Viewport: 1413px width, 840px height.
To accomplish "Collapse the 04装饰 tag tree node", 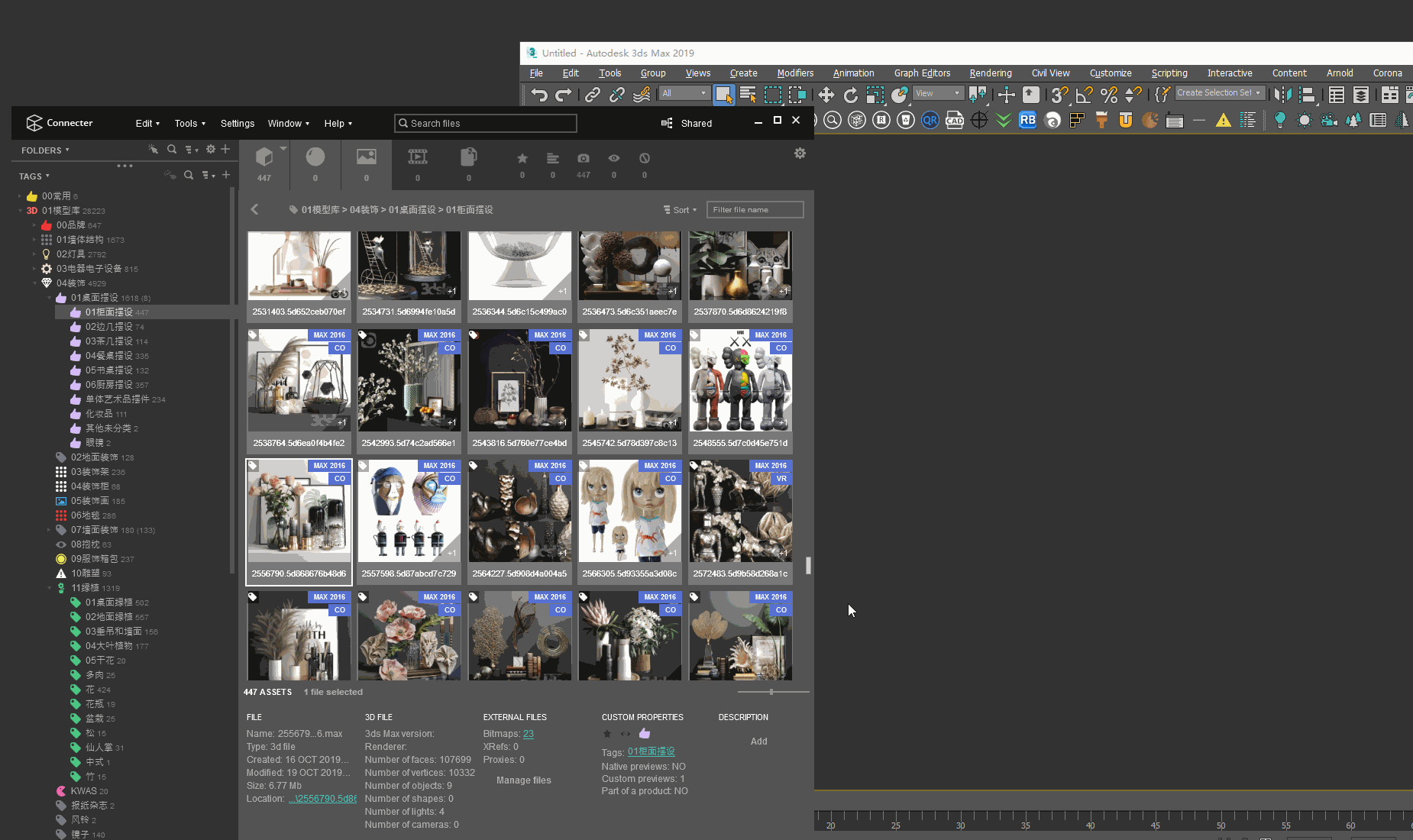I will click(x=35, y=283).
